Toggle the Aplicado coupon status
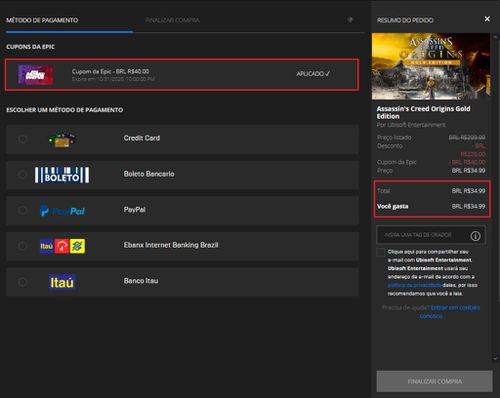The height and width of the screenshot is (398, 500). 313,74
